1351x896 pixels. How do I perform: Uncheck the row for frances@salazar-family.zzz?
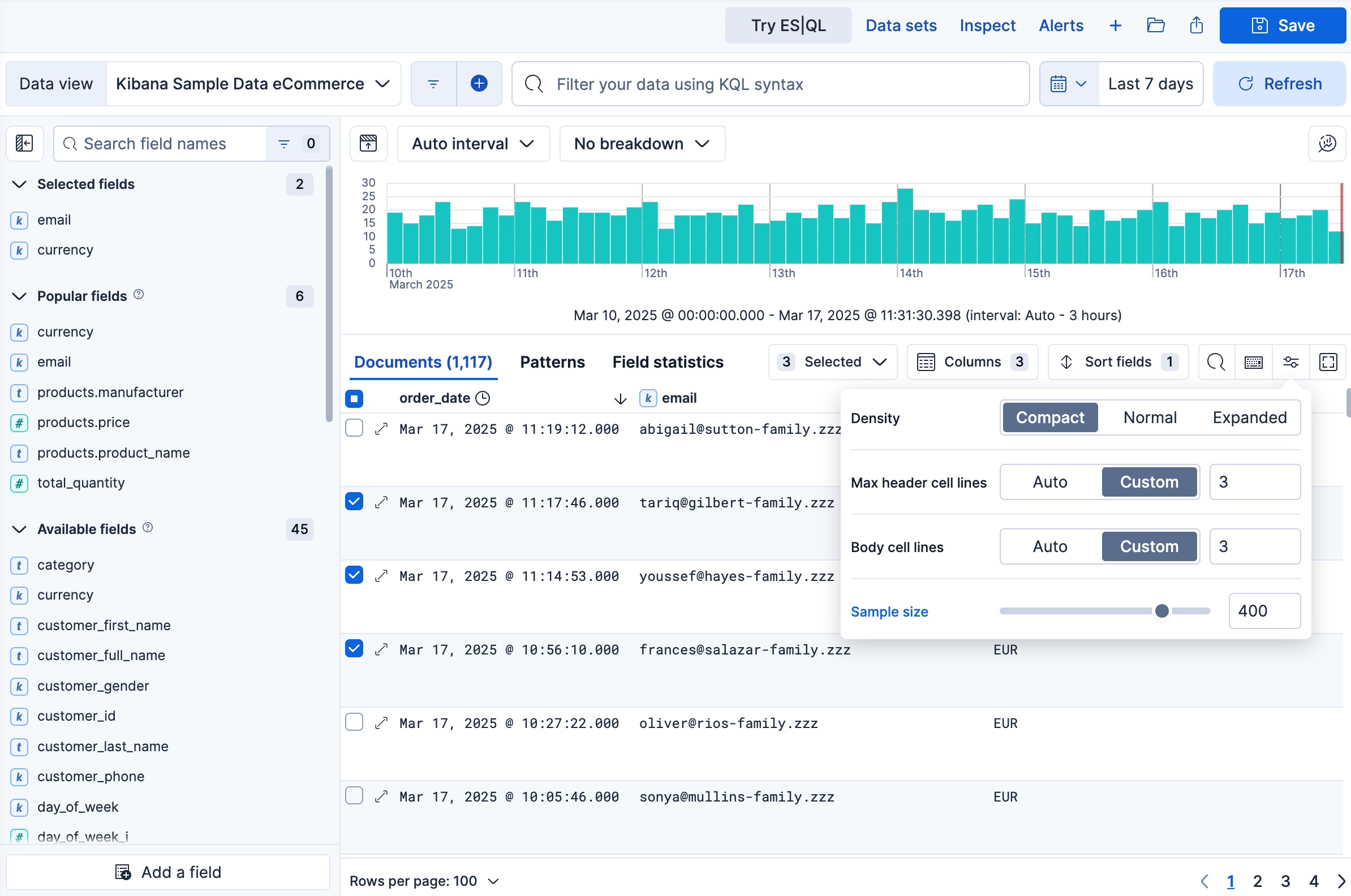(x=354, y=649)
